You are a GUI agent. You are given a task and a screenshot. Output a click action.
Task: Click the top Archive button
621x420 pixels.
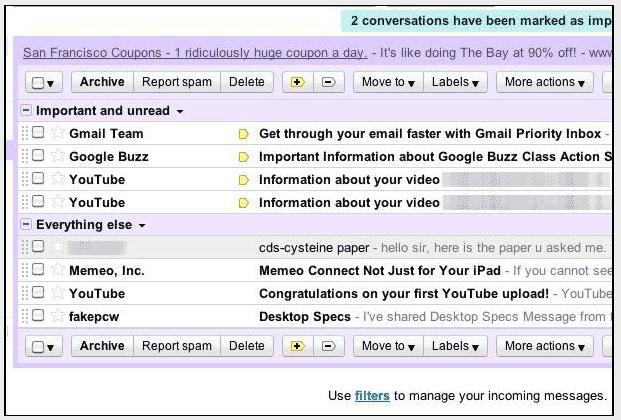[102, 82]
